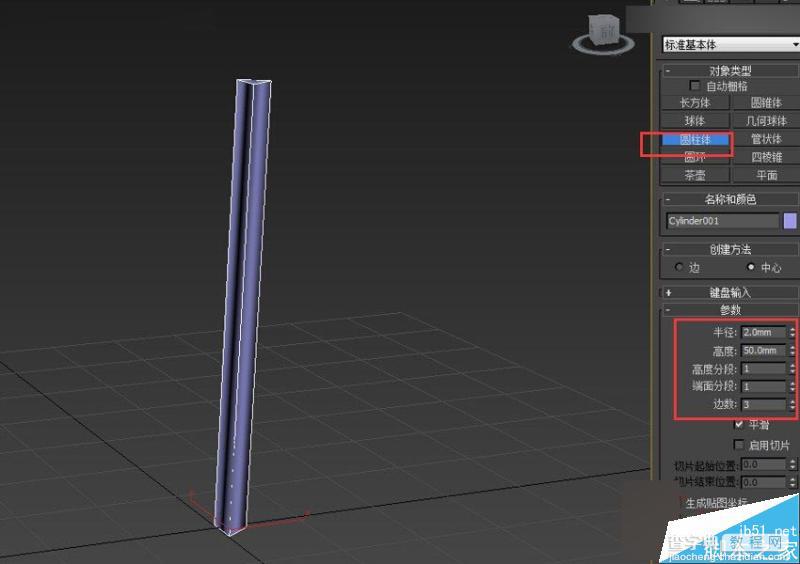Screen dimensions: 800x564
Task: Select the 边 (Edge) creation method
Action: pyautogui.click(x=679, y=267)
